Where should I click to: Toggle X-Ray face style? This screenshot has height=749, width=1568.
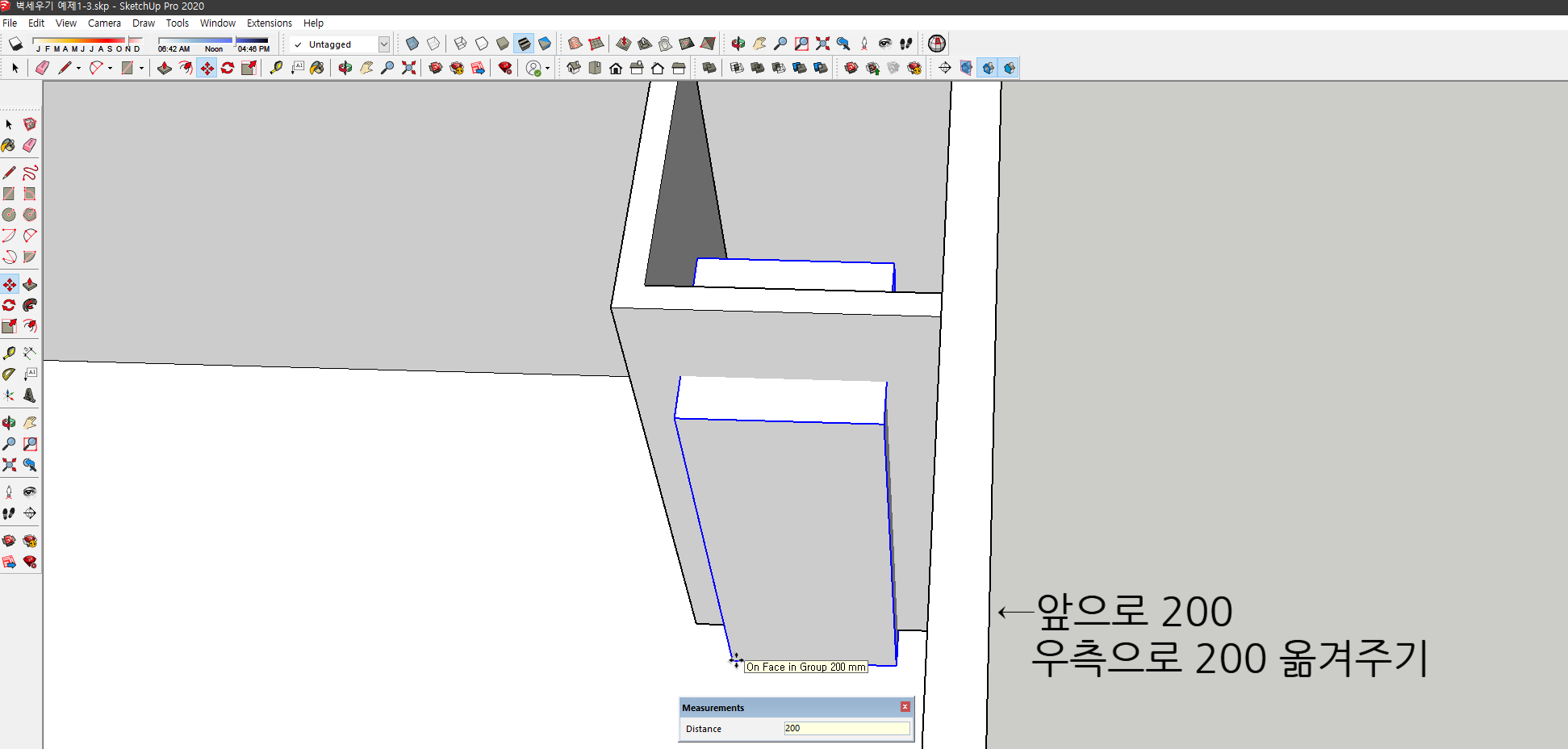pos(412,44)
